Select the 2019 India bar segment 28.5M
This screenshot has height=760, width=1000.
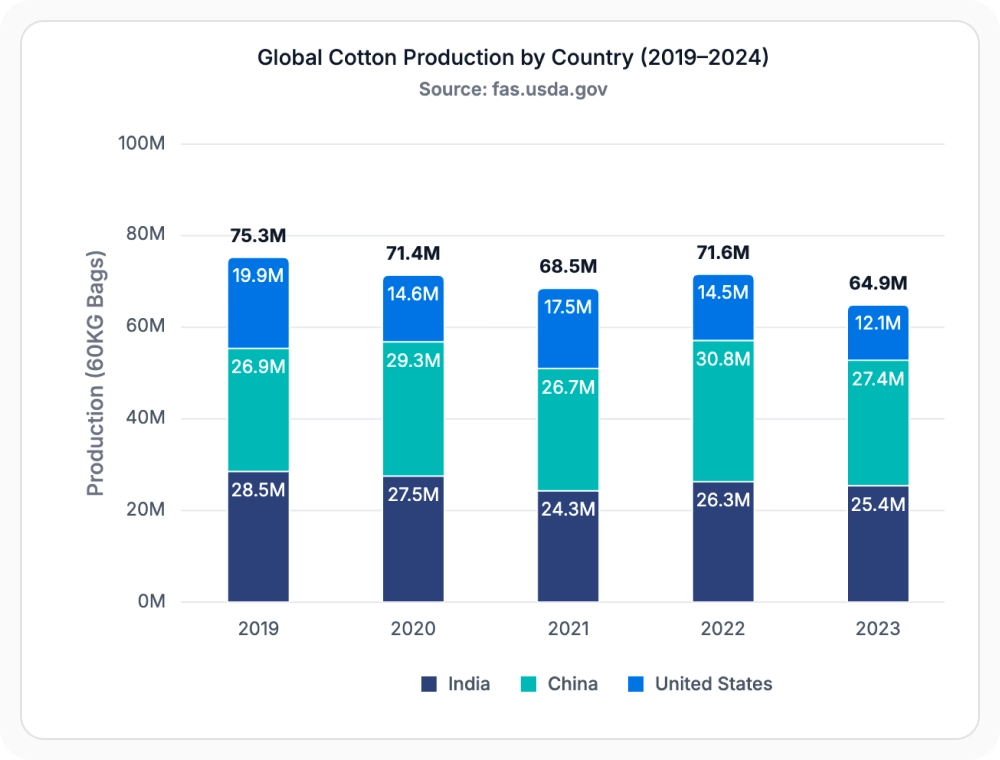pyautogui.click(x=258, y=536)
